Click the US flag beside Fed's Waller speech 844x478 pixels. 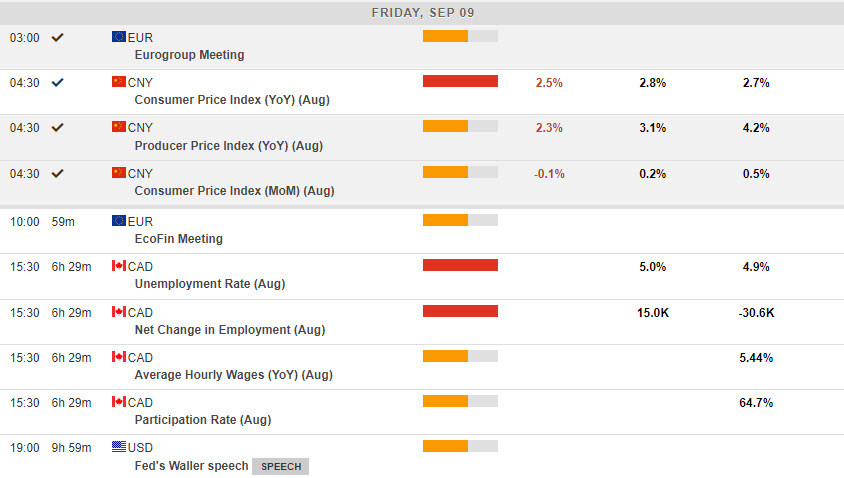118,447
